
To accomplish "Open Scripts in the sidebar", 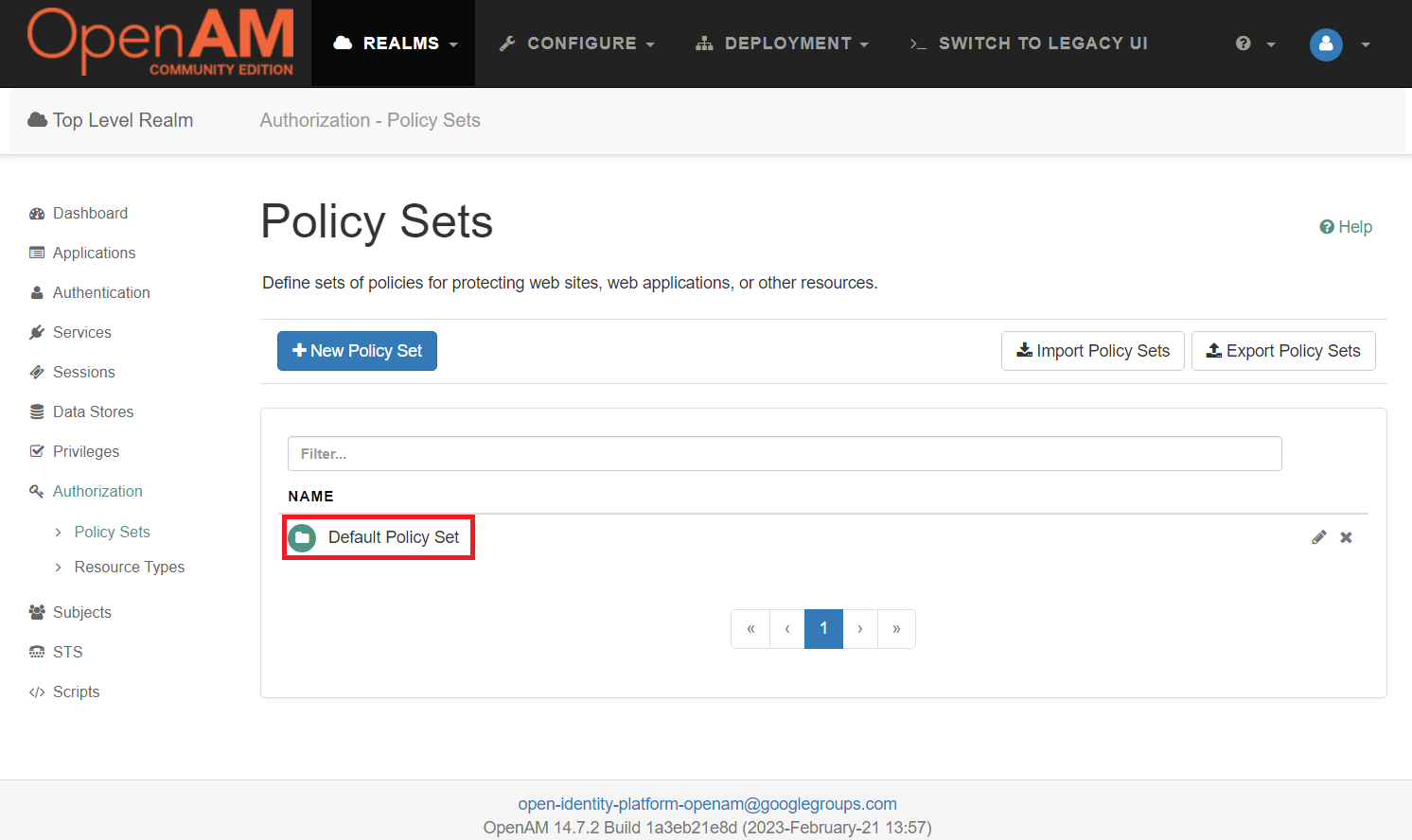I will [x=76, y=691].
